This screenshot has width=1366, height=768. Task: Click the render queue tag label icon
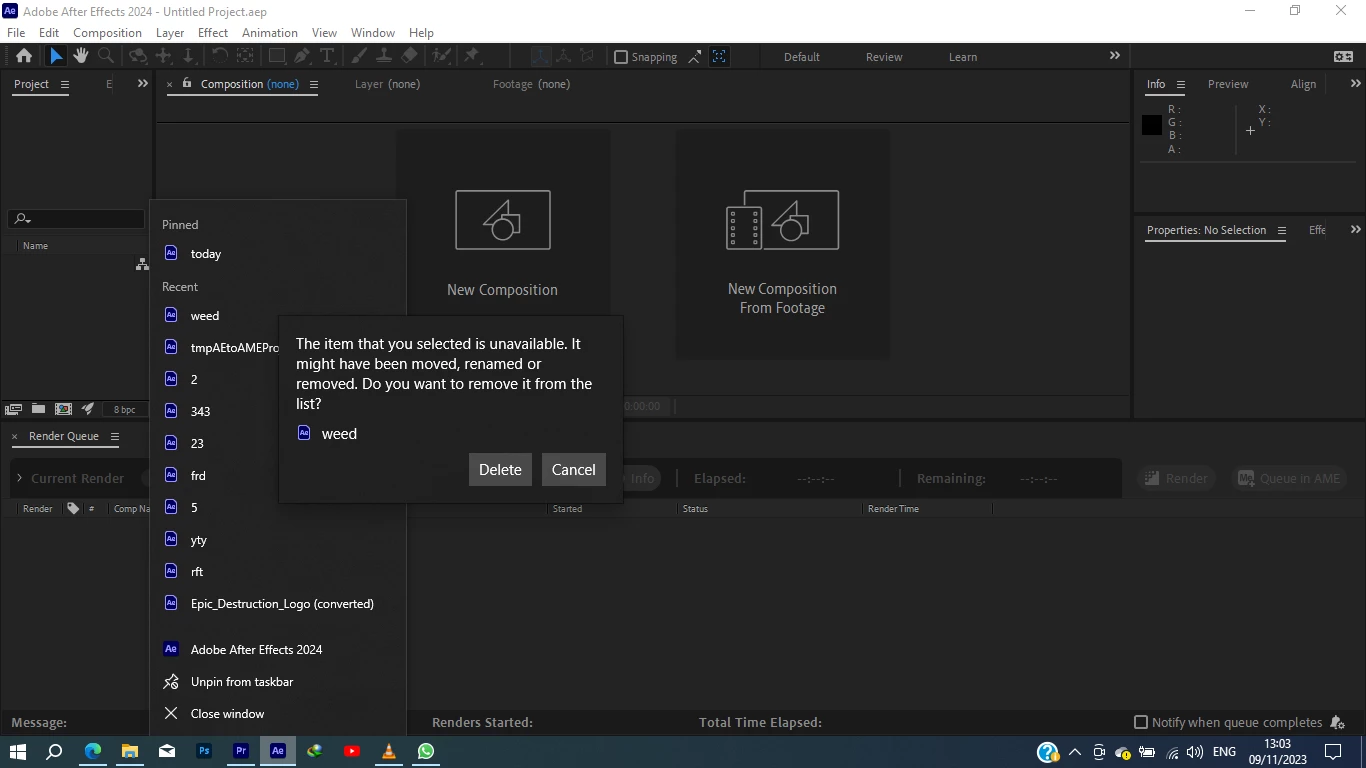click(73, 508)
